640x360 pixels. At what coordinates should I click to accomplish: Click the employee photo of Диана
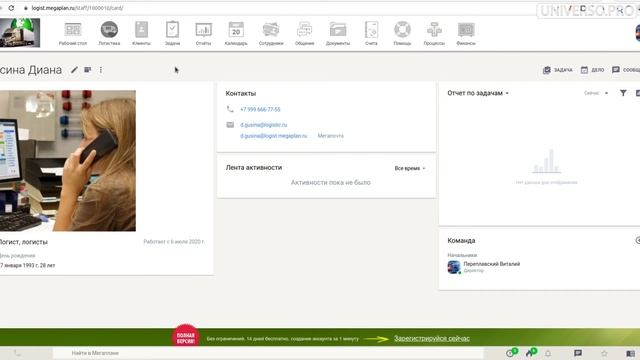[68, 160]
